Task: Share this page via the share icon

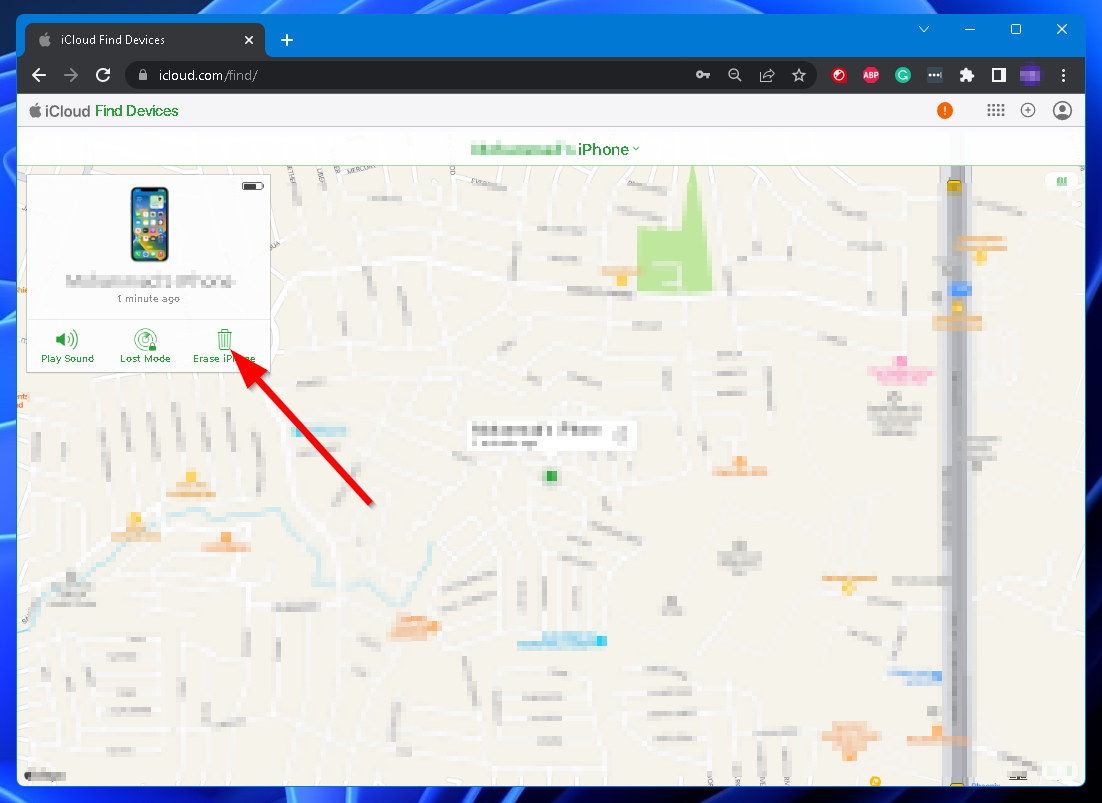Action: coord(767,75)
